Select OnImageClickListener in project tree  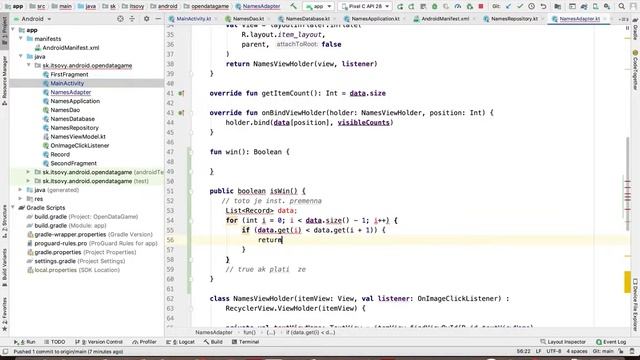[79, 146]
